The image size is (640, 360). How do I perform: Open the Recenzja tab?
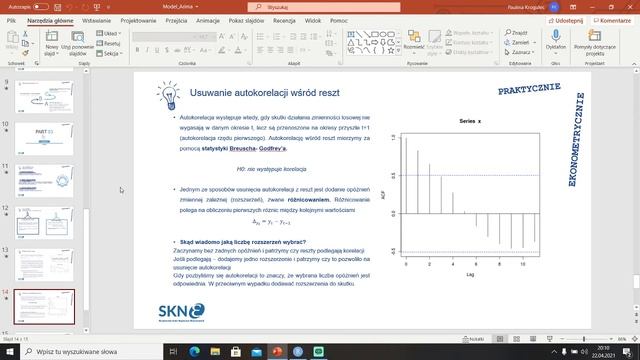pos(284,20)
